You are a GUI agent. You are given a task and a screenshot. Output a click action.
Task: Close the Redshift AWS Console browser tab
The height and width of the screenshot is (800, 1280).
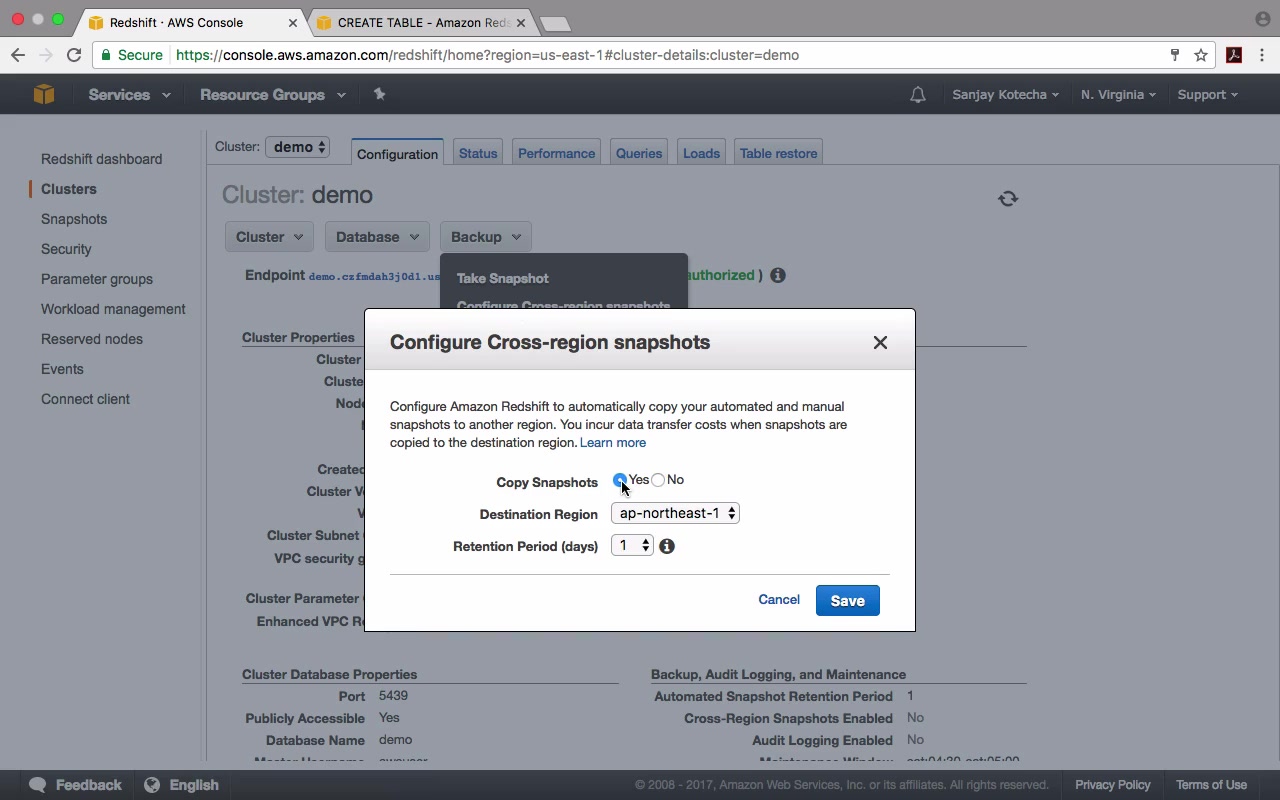pos(291,22)
